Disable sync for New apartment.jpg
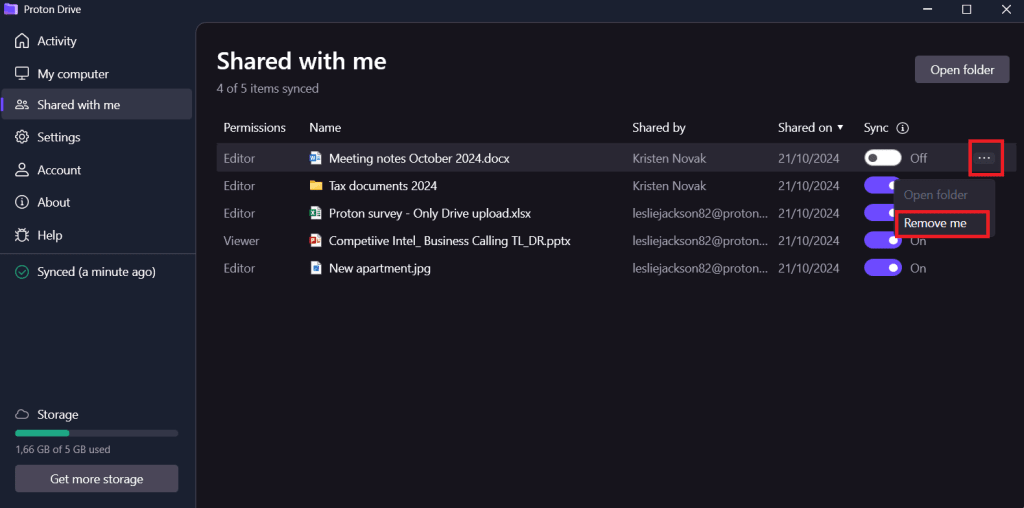The image size is (1024, 508). coord(882,268)
